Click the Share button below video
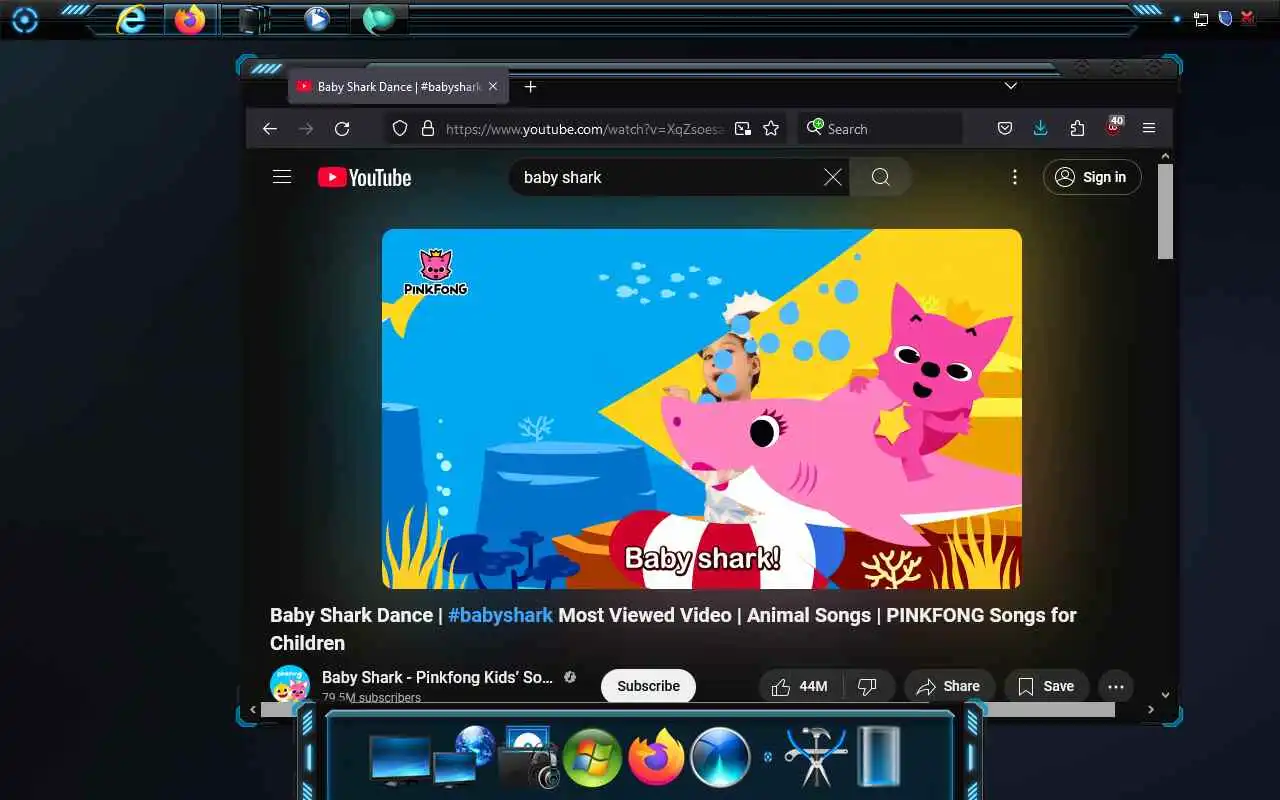 click(949, 686)
